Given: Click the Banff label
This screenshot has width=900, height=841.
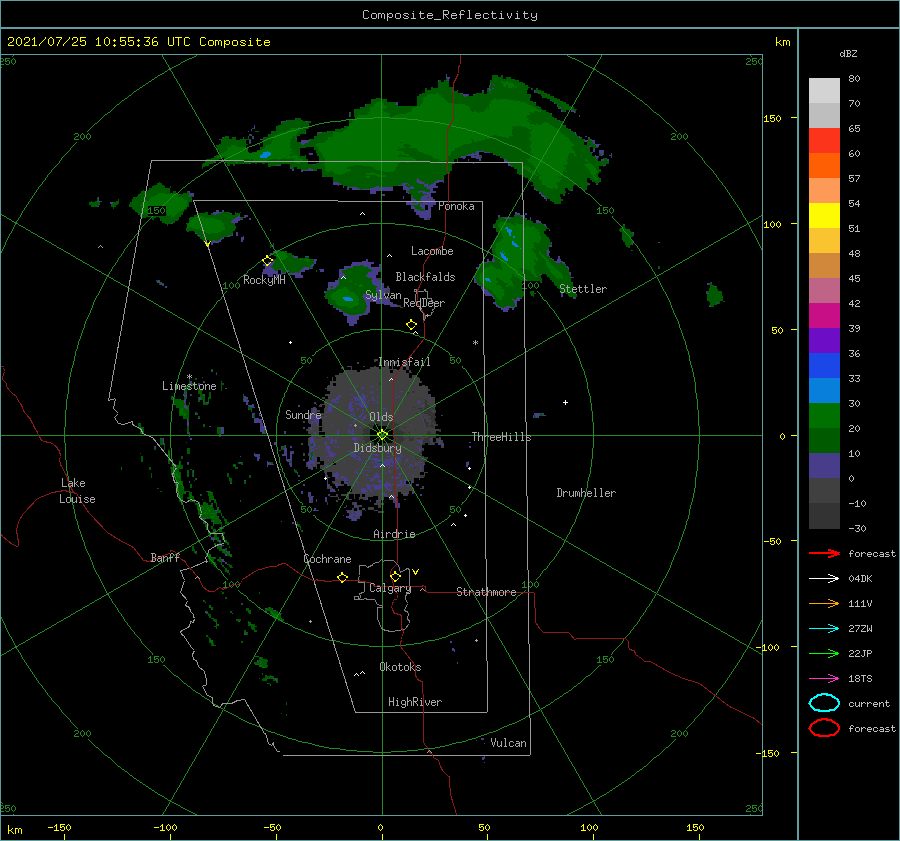Looking at the screenshot, I should point(165,557).
